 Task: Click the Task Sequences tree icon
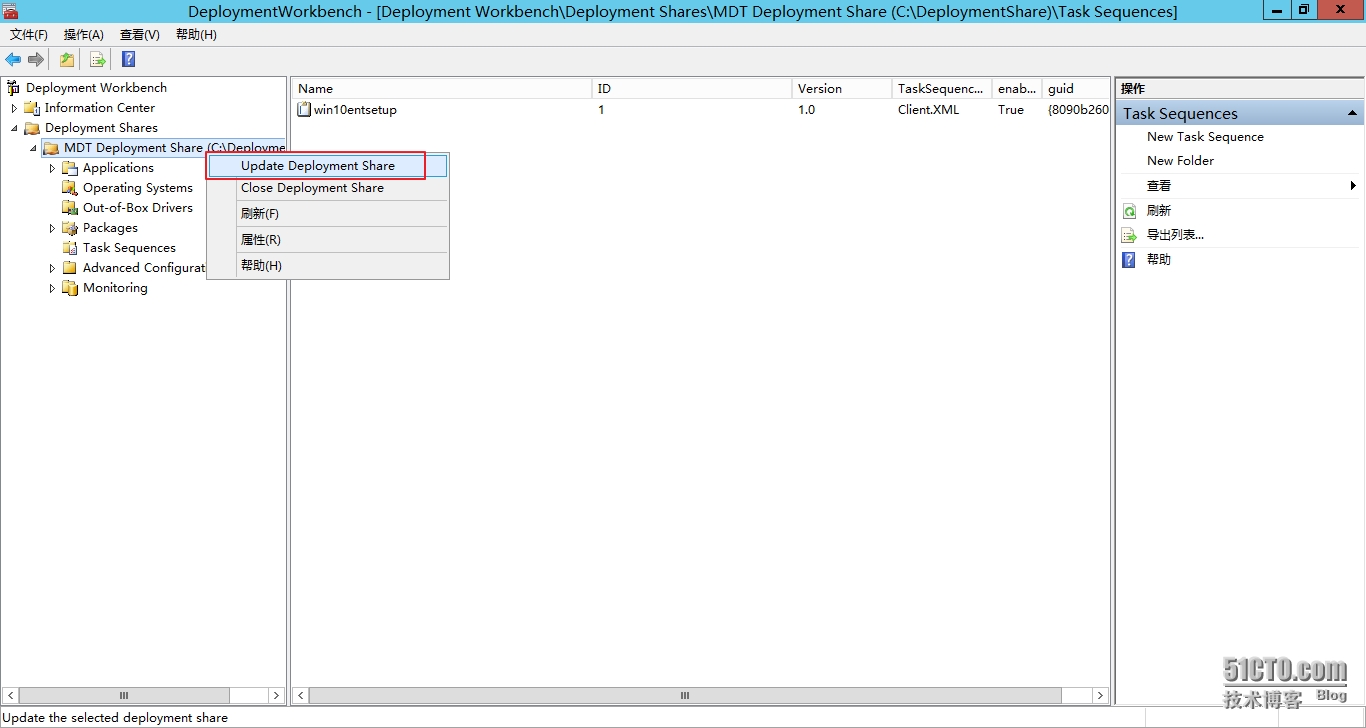70,248
